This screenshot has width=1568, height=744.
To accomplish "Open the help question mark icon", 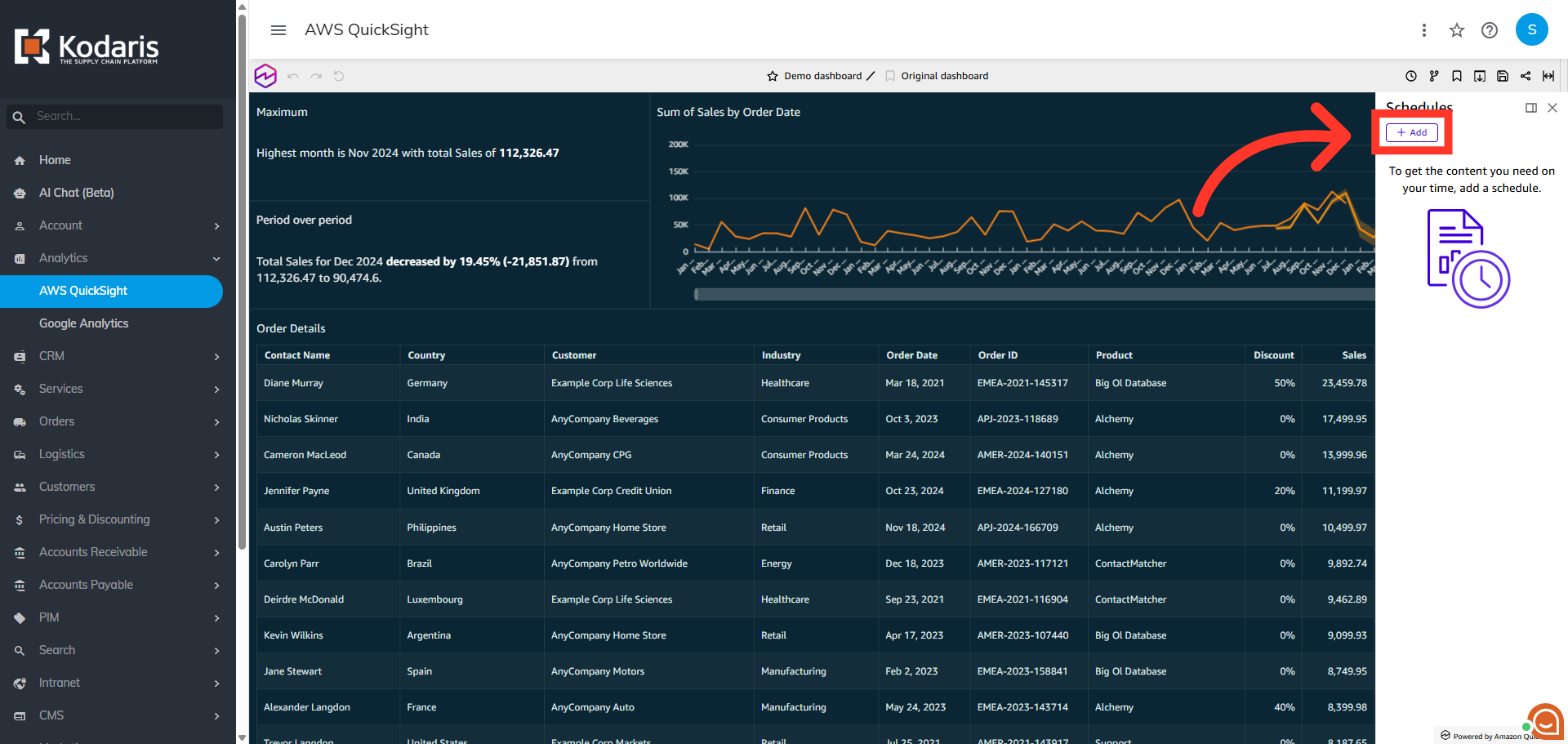I will point(1490,30).
